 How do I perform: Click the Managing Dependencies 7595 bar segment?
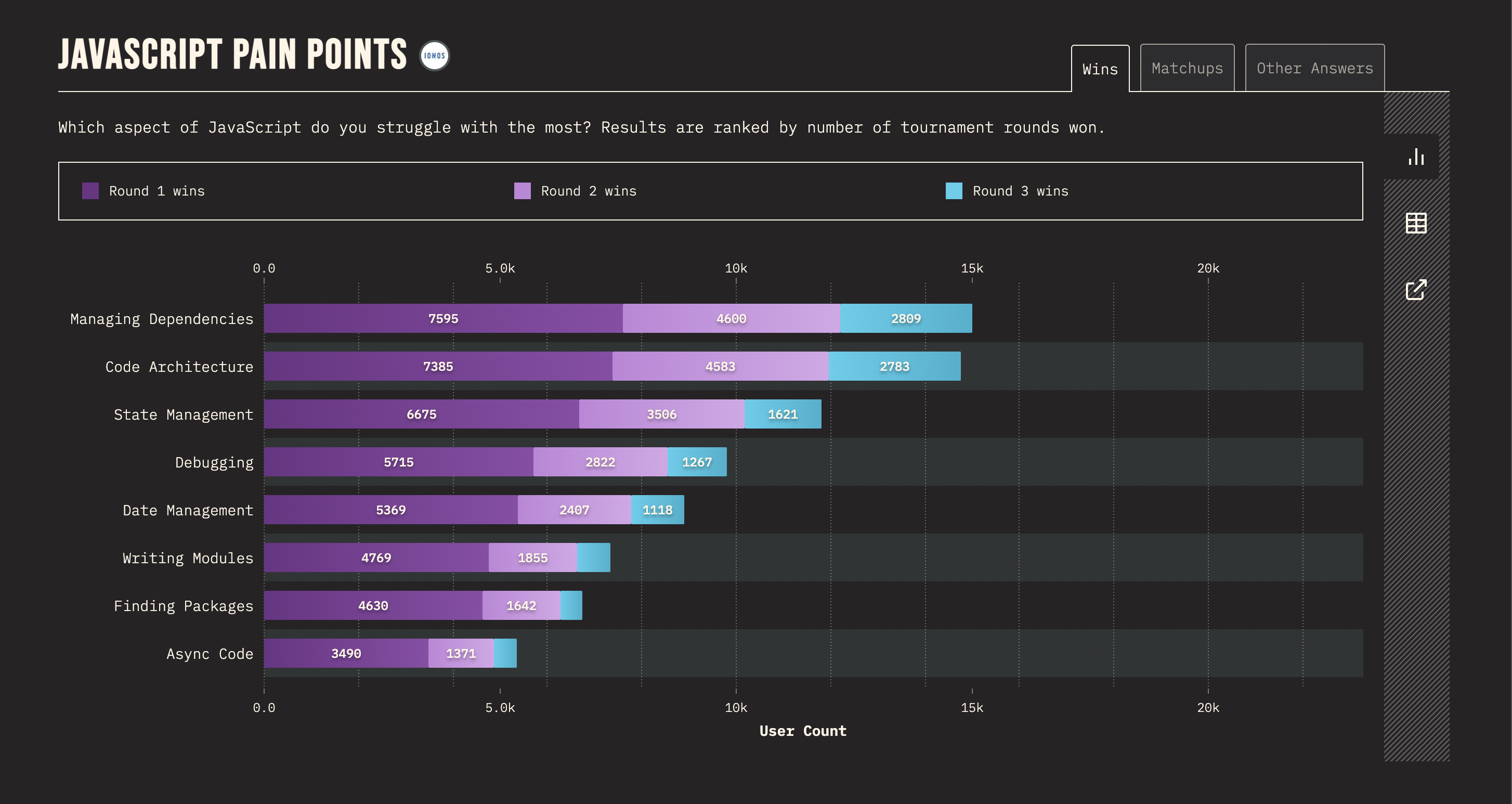(x=443, y=318)
